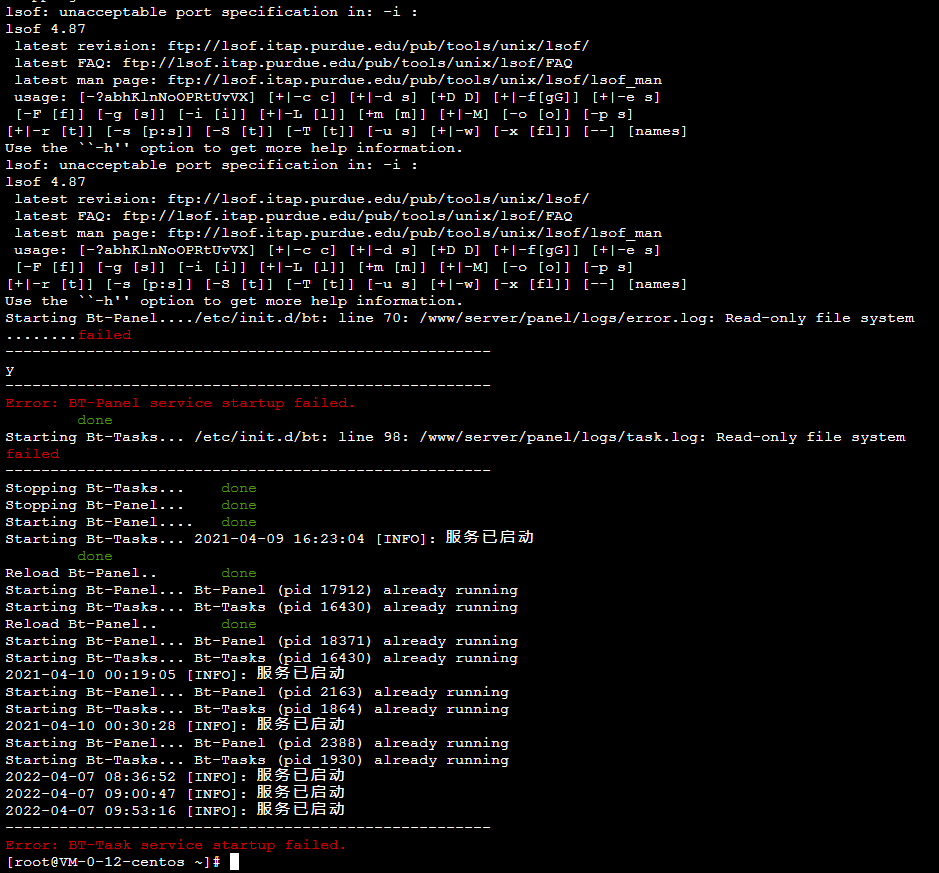Click '(pid 18371)' in the Bt-Panel already running line

(325, 641)
